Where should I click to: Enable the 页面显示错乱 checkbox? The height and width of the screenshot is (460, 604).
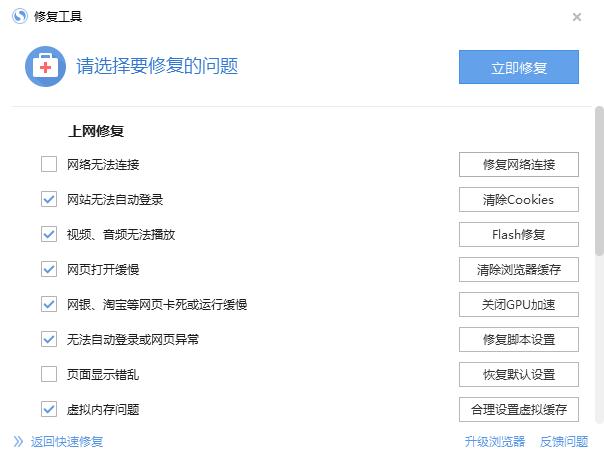pos(49,374)
